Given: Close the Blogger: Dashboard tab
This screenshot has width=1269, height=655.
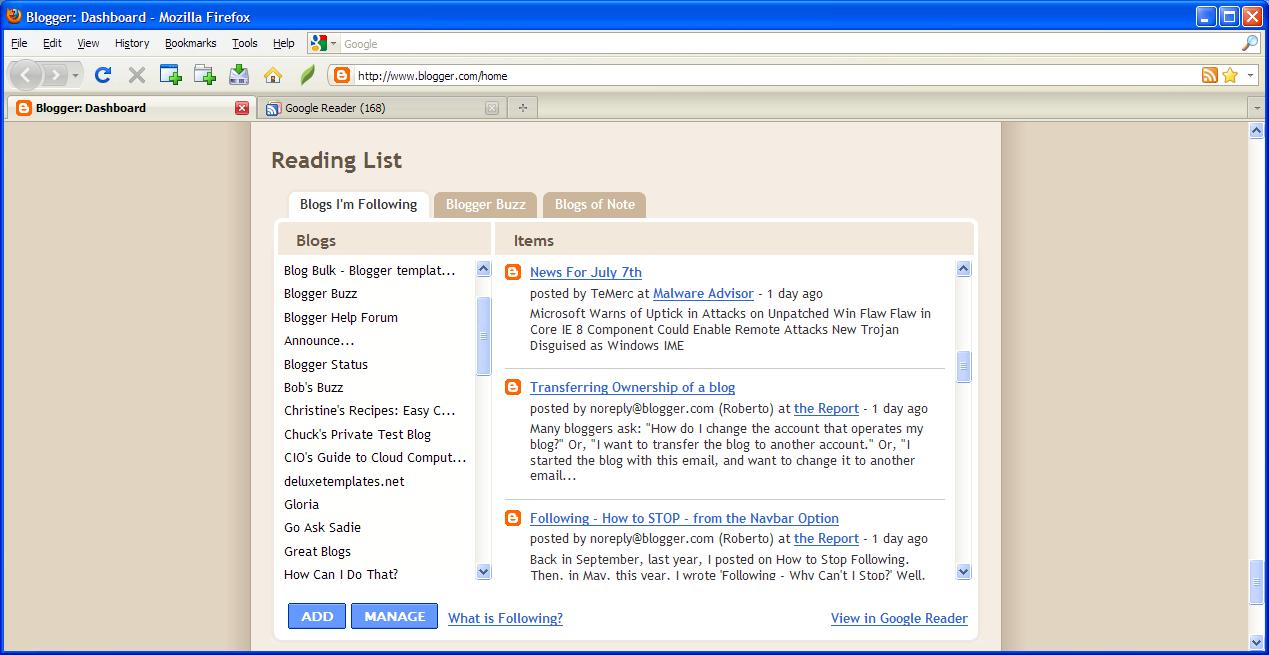Looking at the screenshot, I should tap(242, 108).
